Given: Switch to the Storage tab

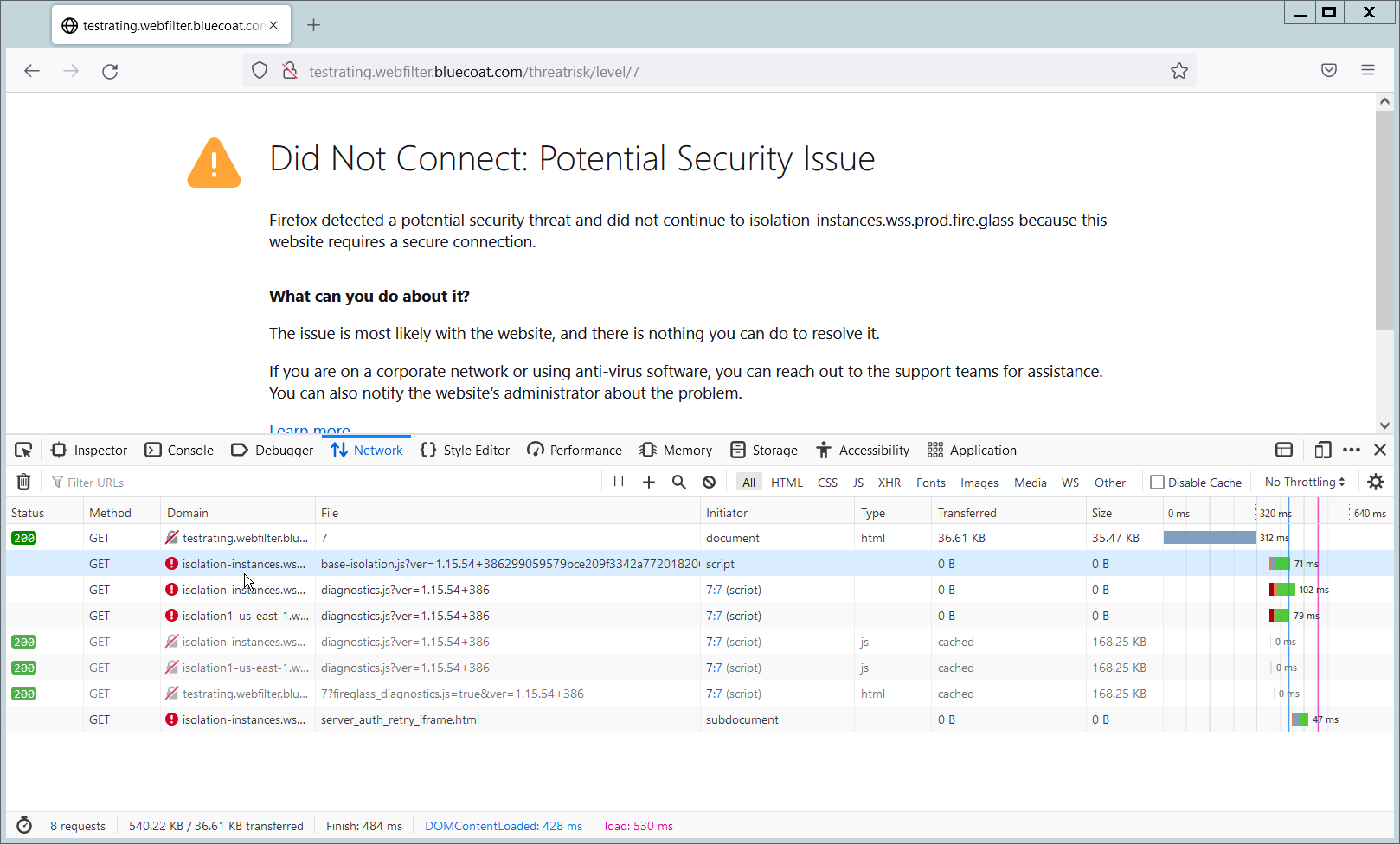Looking at the screenshot, I should (765, 450).
